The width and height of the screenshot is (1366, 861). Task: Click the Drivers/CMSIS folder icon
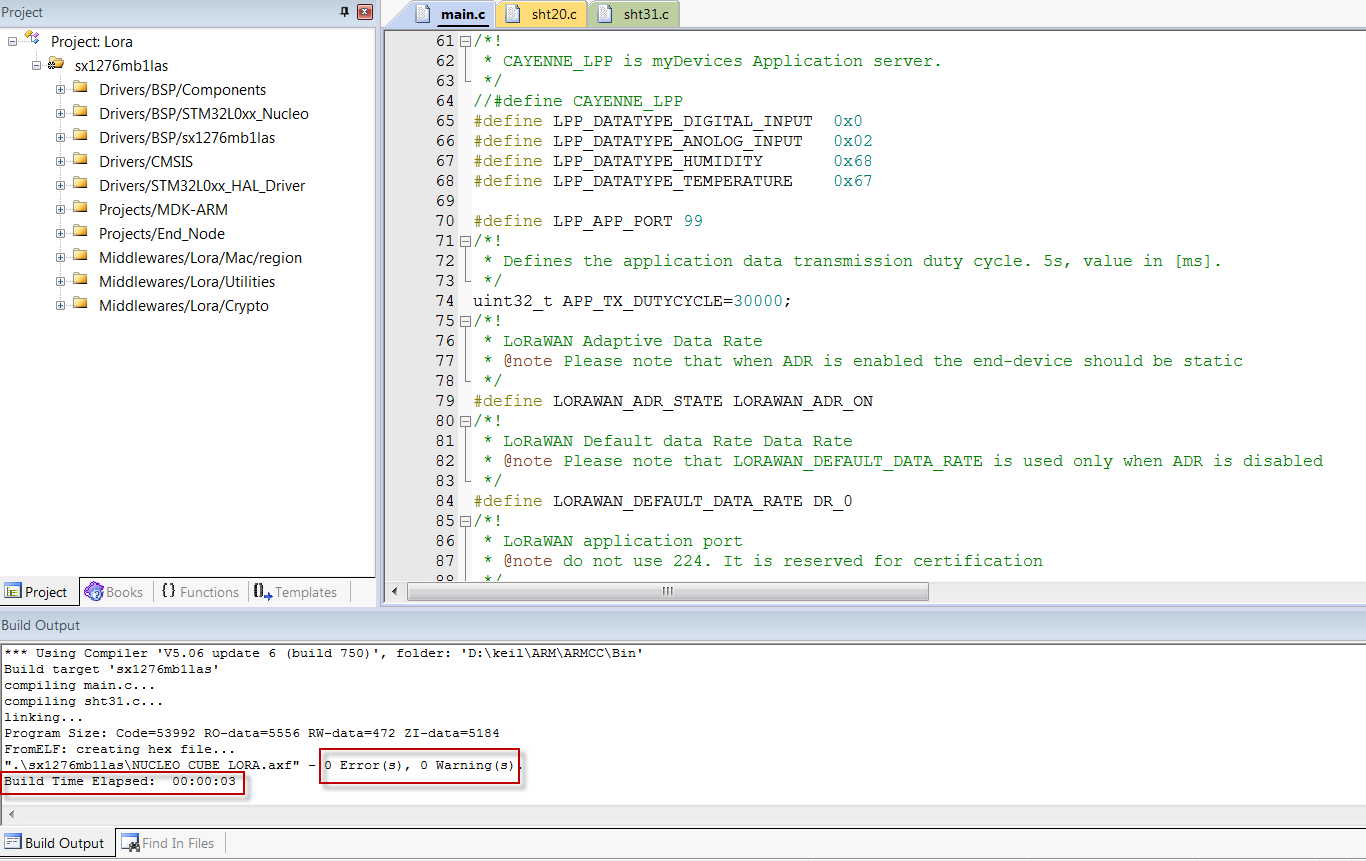(80, 161)
